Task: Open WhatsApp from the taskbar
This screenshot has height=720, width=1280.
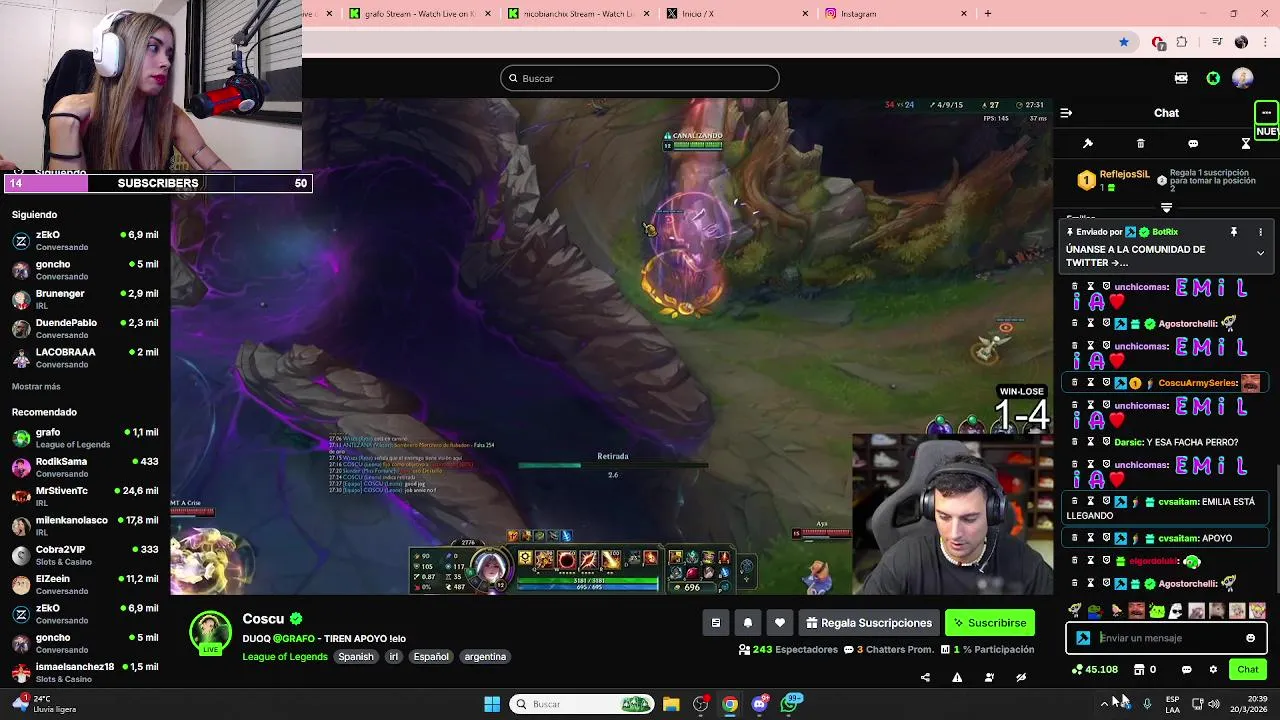Action: (x=790, y=704)
